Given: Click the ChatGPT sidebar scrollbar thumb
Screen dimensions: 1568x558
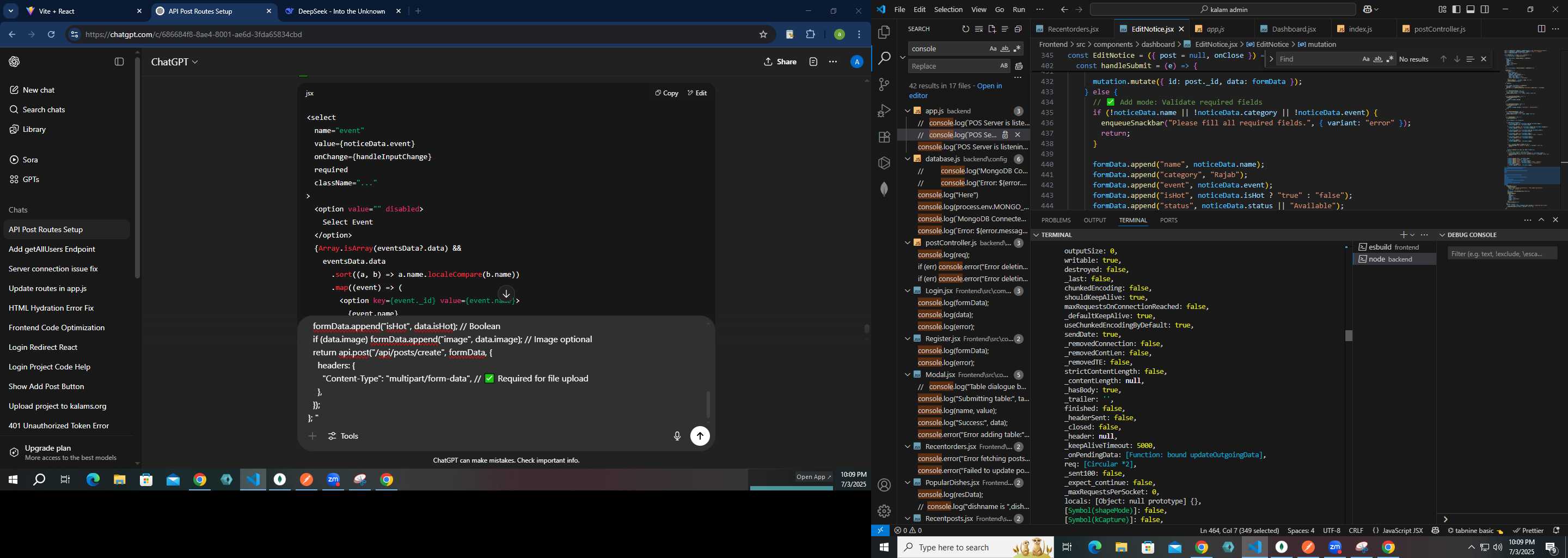Looking at the screenshot, I should (x=138, y=167).
